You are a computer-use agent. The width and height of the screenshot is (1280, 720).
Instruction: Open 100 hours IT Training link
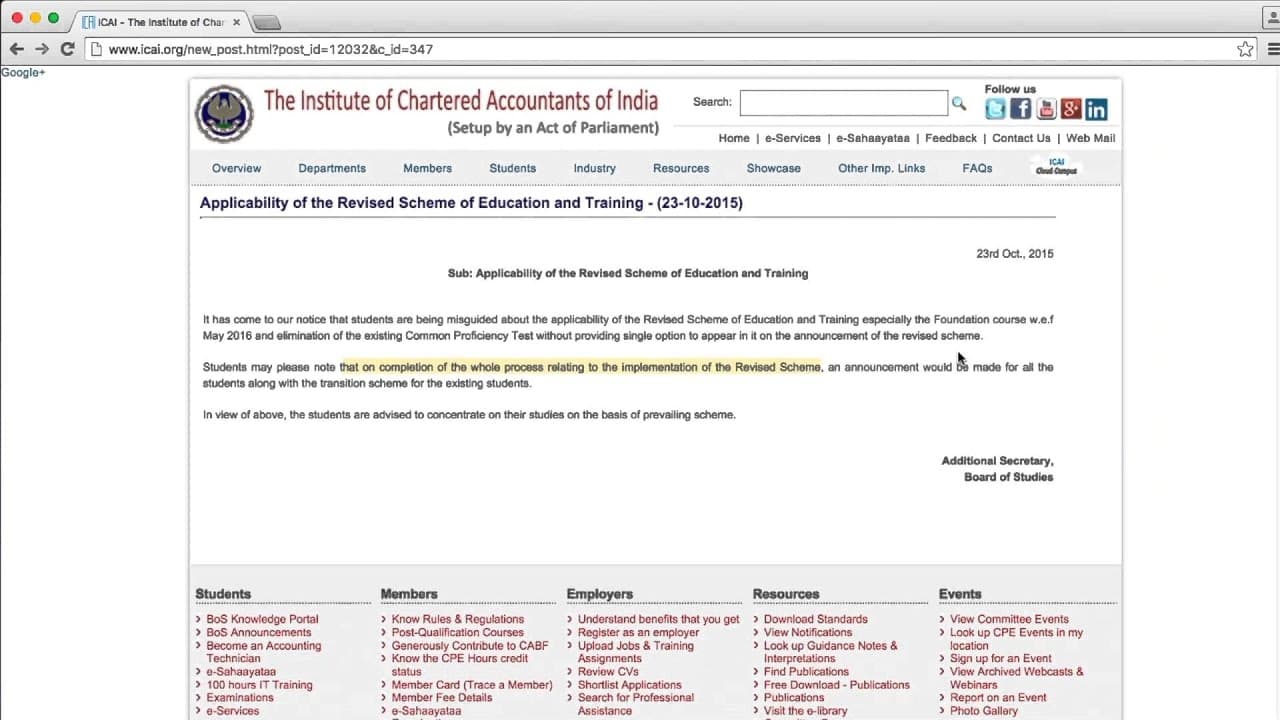pos(259,685)
